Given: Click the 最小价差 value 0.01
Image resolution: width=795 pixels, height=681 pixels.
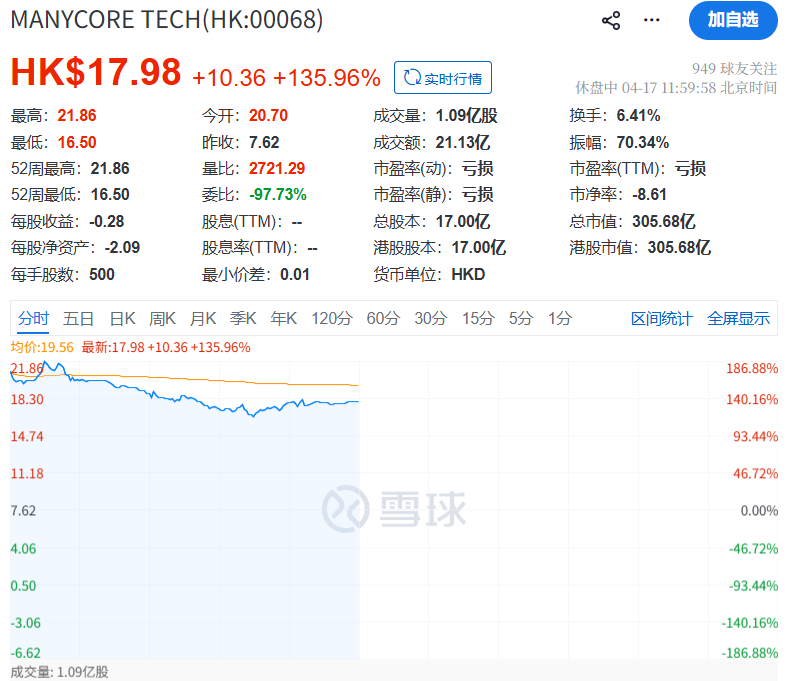Looking at the screenshot, I should (x=295, y=275).
